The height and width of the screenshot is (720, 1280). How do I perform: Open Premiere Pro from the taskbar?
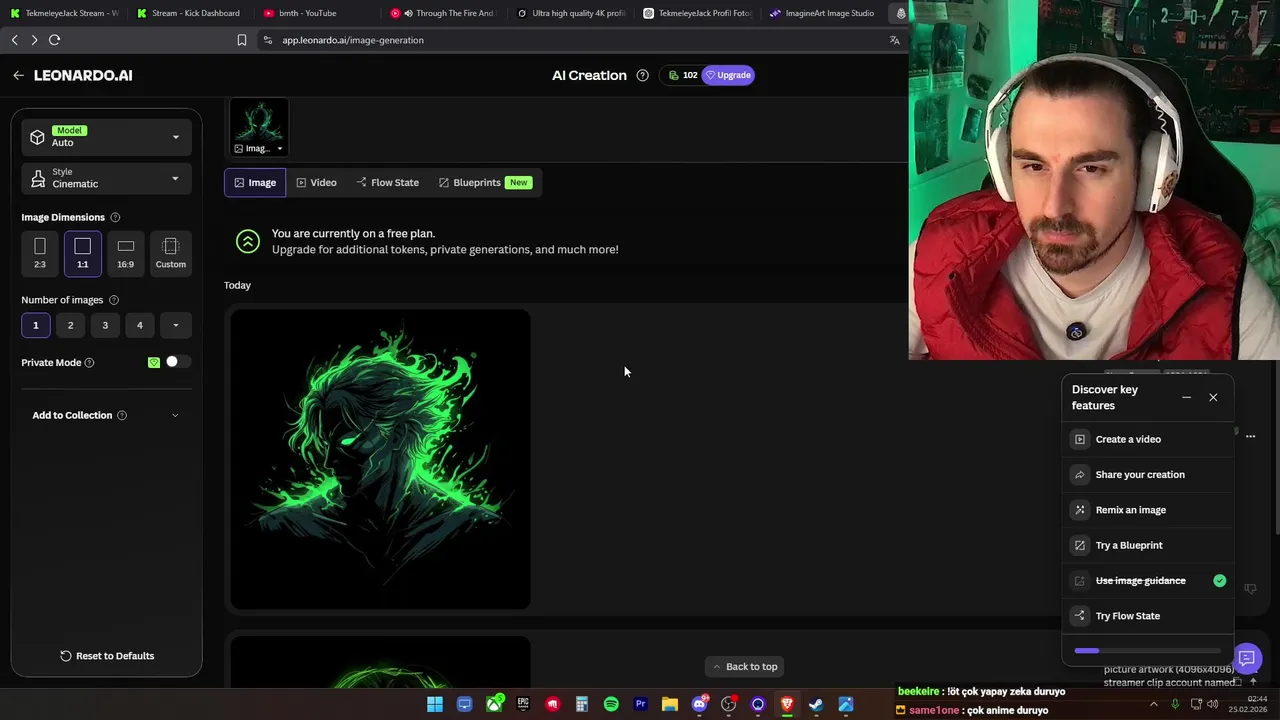(x=640, y=705)
